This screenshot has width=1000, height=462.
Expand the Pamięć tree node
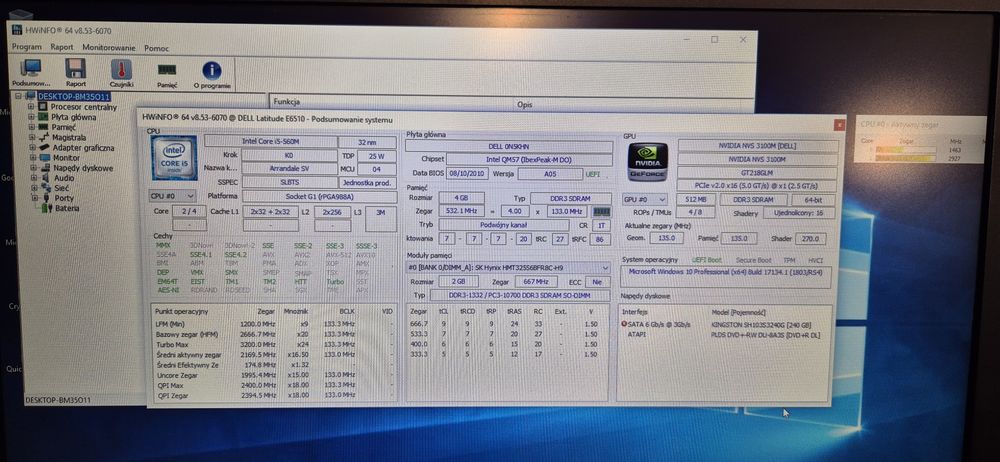click(x=31, y=127)
